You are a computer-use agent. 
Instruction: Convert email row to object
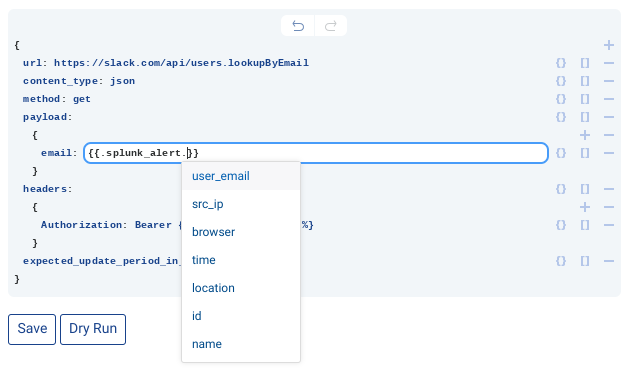coord(561,153)
